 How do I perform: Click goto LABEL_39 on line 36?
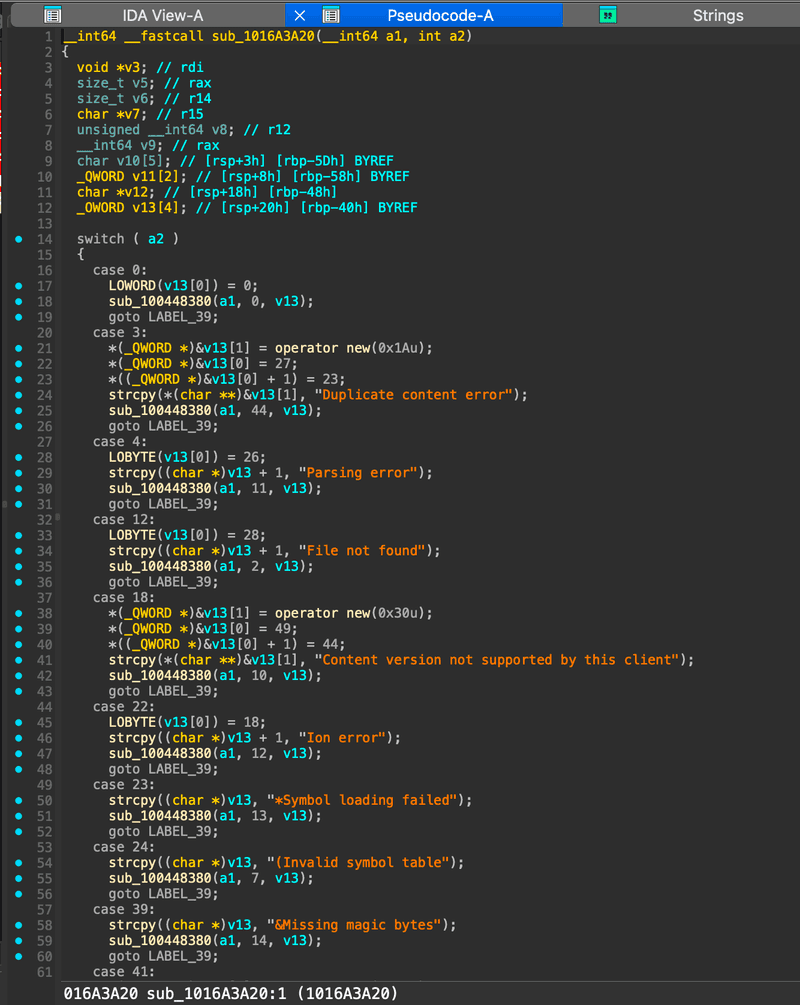point(163,582)
